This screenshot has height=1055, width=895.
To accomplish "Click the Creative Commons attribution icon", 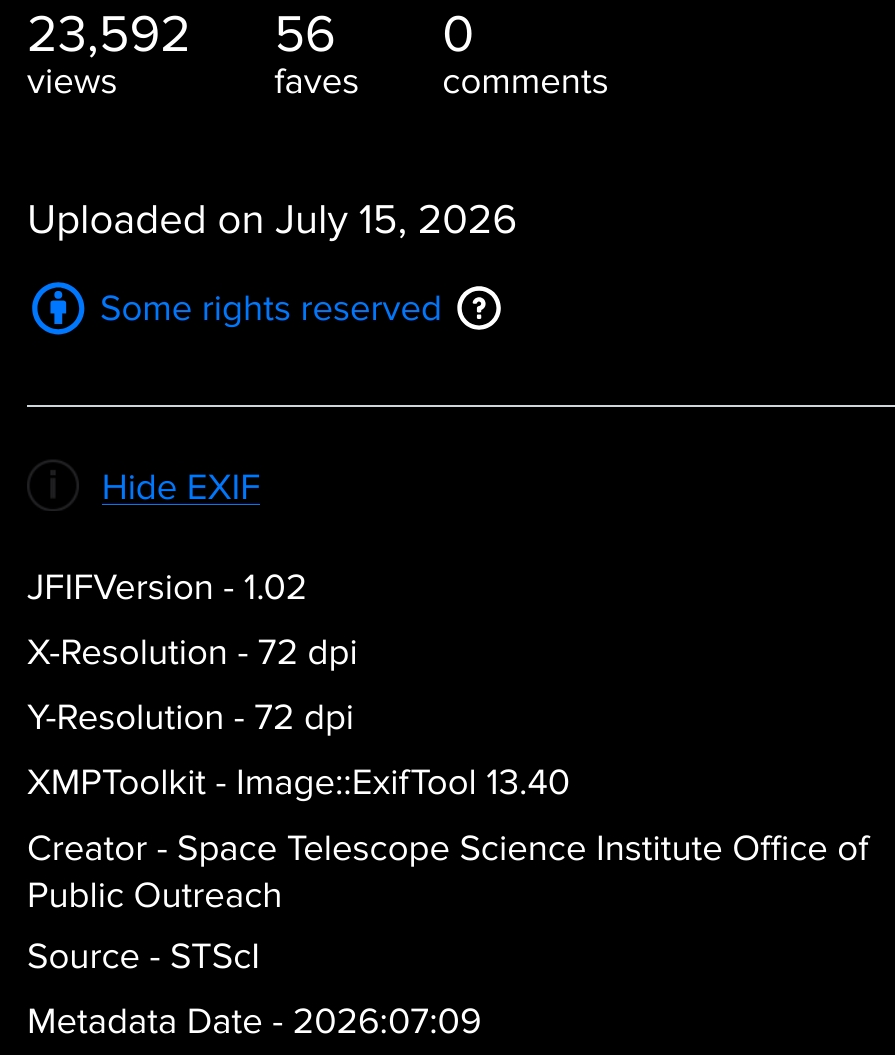I will [x=58, y=308].
